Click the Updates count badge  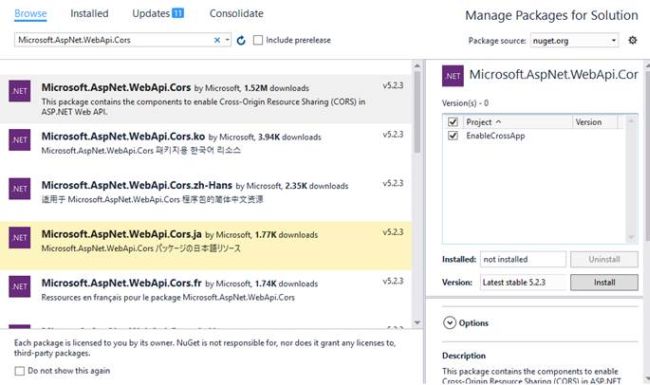[178, 13]
